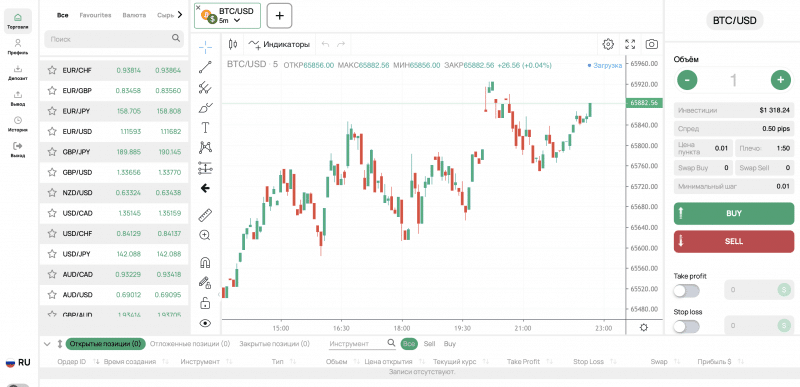
Task: Click the back arrow tool icon
Action: [205, 189]
